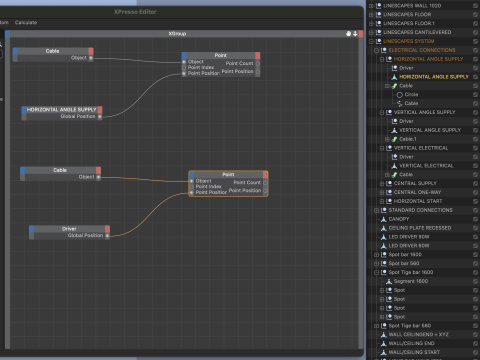Select the LED DRIVER 60W object icon

(384, 246)
